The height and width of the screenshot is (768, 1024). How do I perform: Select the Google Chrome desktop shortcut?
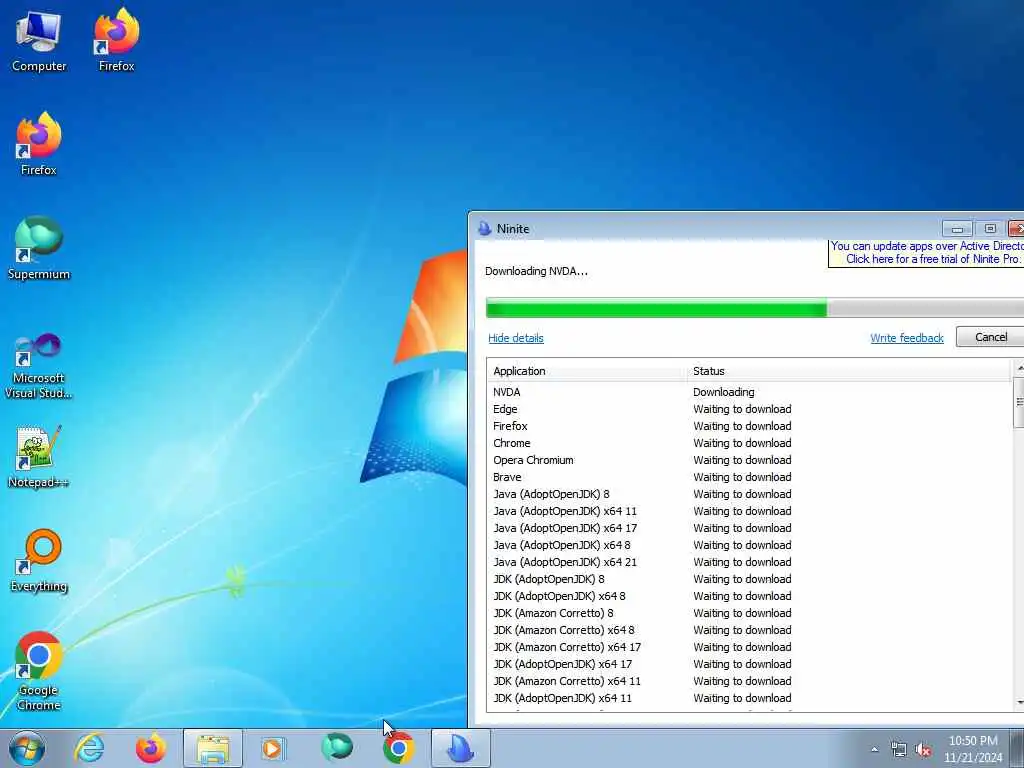pyautogui.click(x=39, y=671)
